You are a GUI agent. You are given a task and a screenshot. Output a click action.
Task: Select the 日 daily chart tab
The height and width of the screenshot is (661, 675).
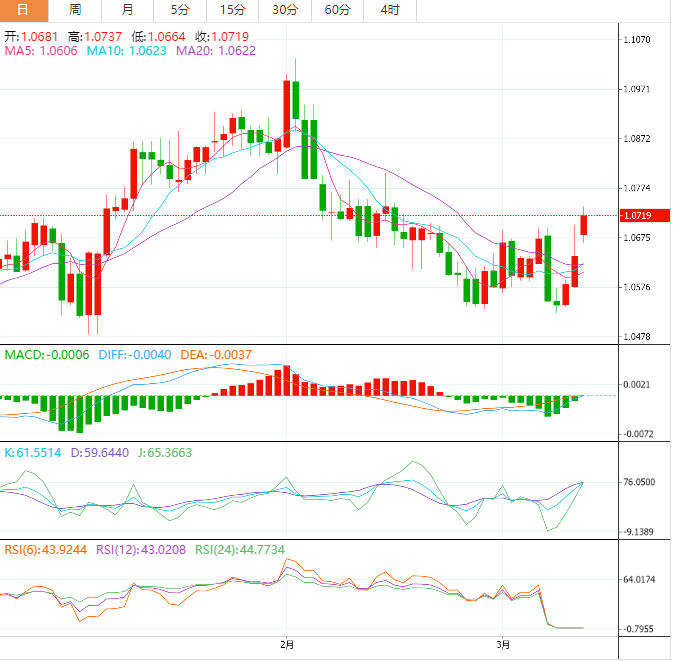tap(24, 10)
